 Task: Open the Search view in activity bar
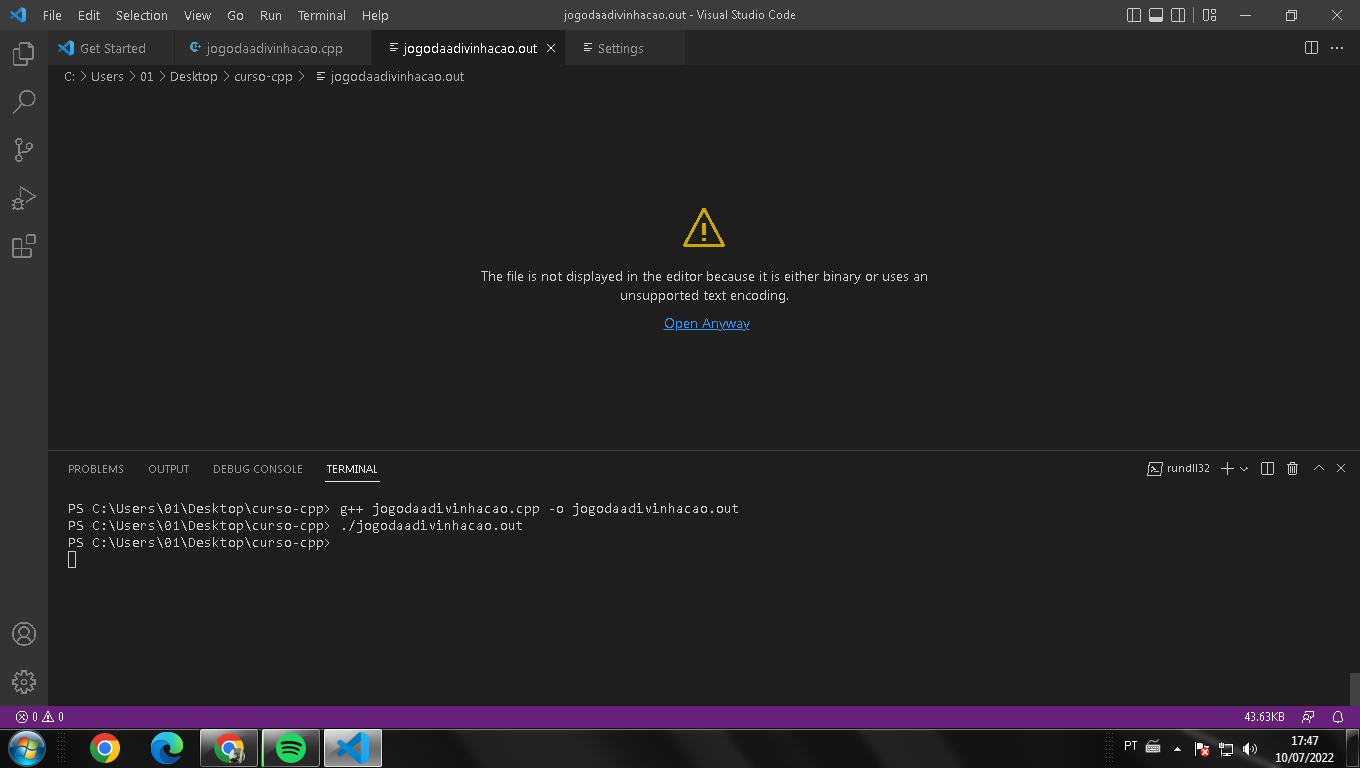click(24, 101)
